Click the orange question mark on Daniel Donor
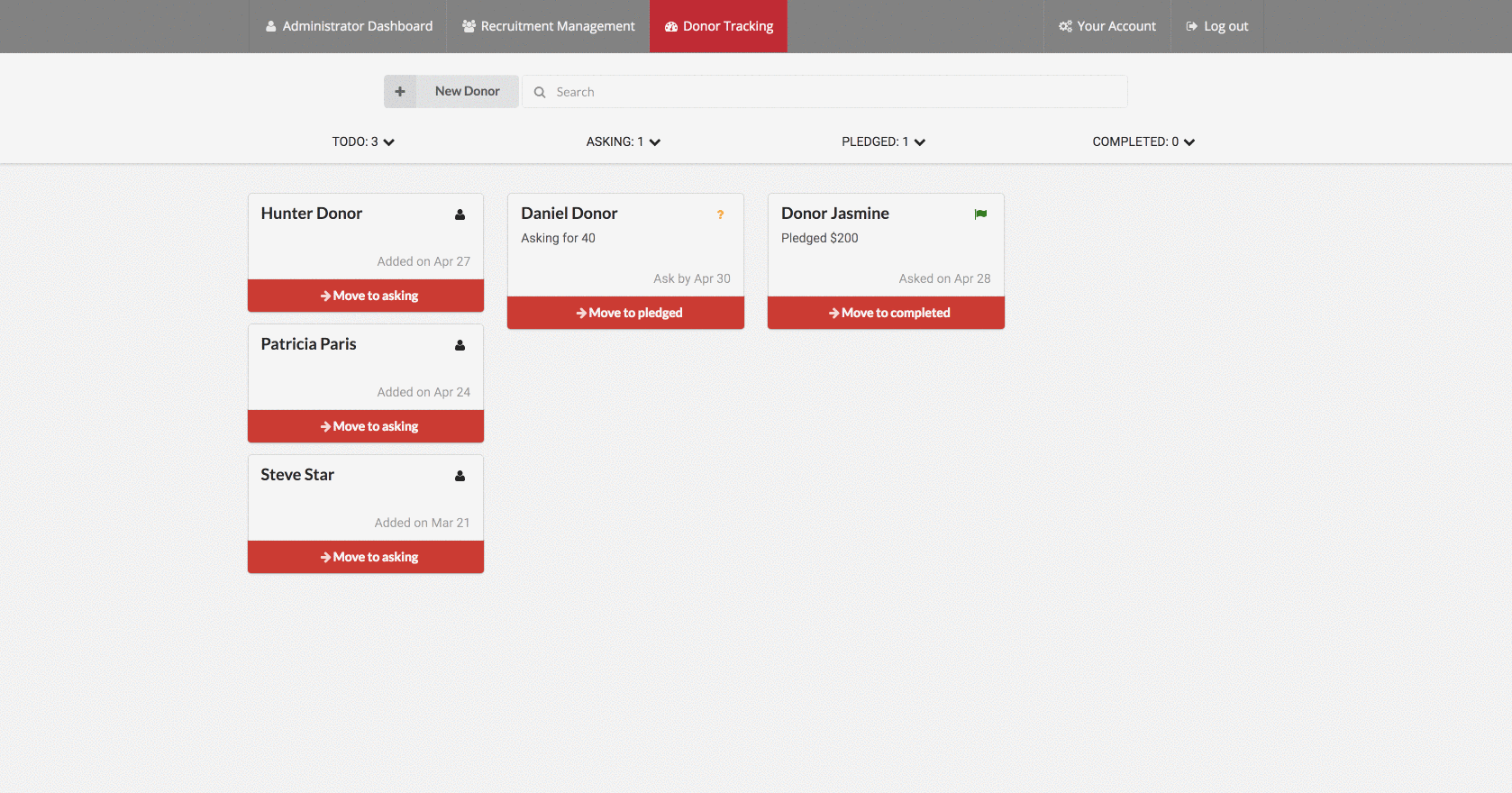Image resolution: width=1512 pixels, height=793 pixels. pos(720,214)
